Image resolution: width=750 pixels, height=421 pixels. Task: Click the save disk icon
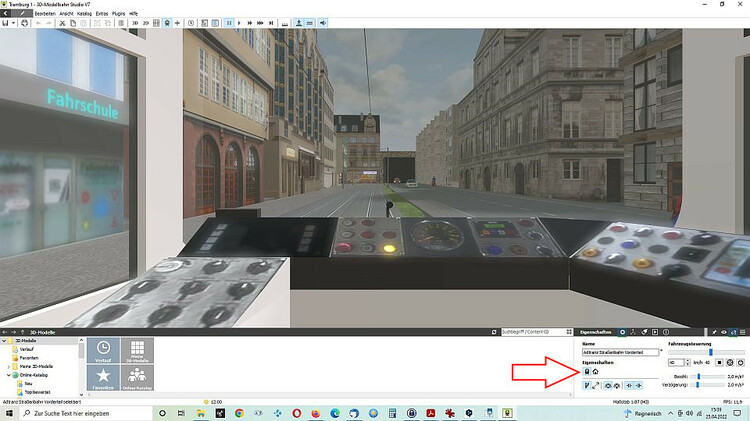pyautogui.click(x=5, y=23)
